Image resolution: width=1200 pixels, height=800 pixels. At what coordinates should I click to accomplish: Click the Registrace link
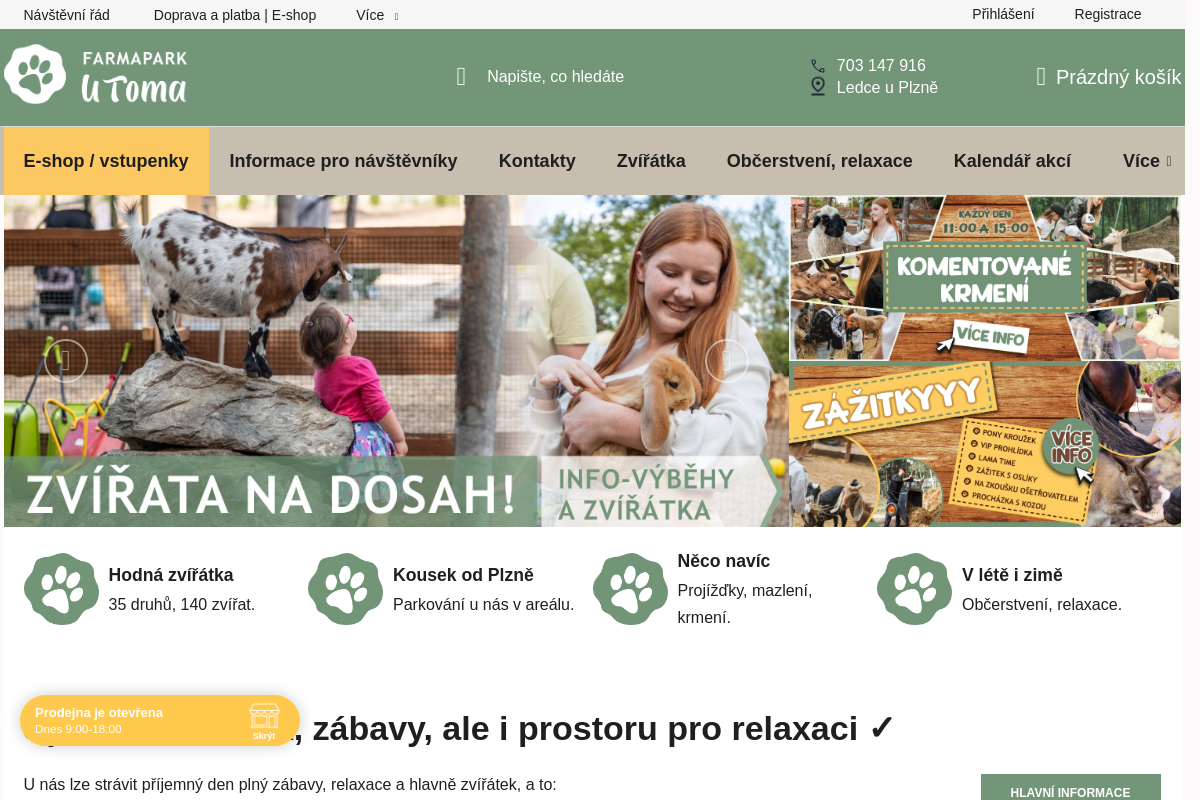1108,14
